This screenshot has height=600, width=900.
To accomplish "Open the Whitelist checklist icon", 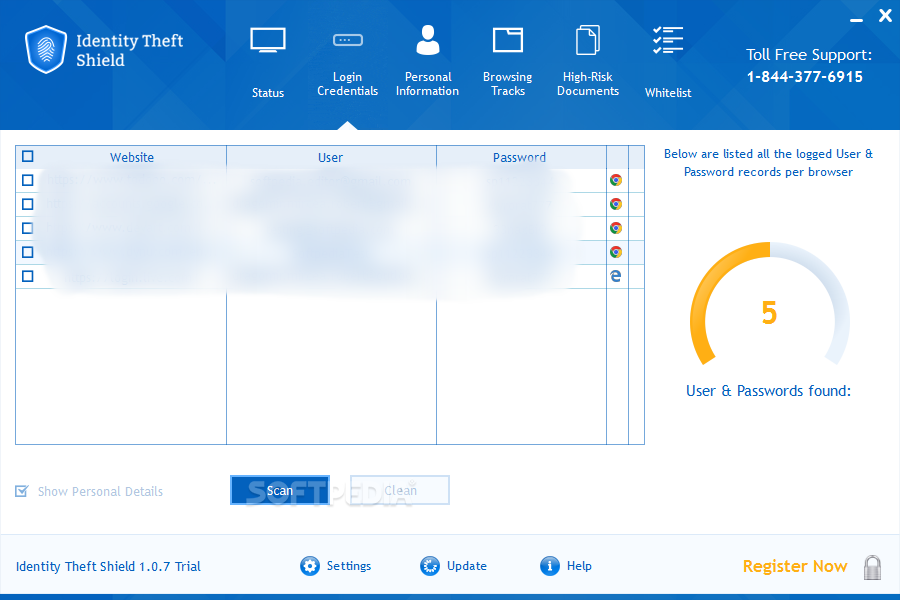I will click(x=668, y=40).
